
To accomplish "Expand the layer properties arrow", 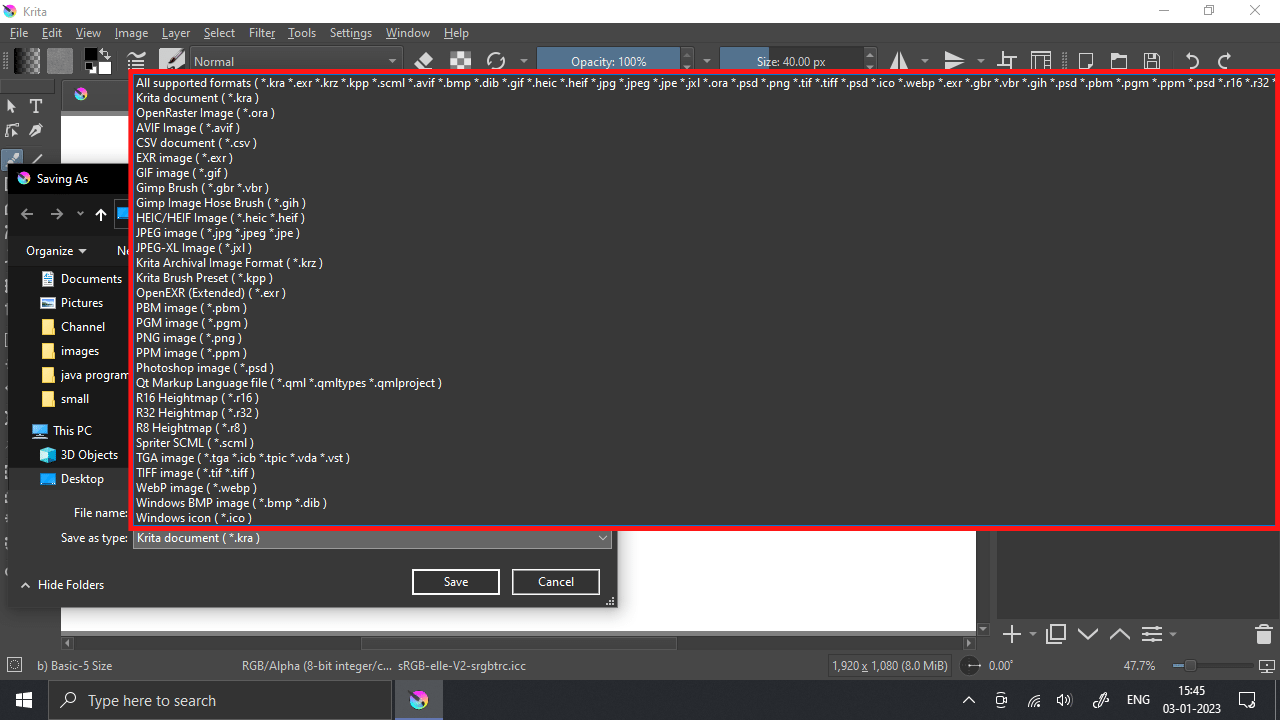I will point(1173,635).
